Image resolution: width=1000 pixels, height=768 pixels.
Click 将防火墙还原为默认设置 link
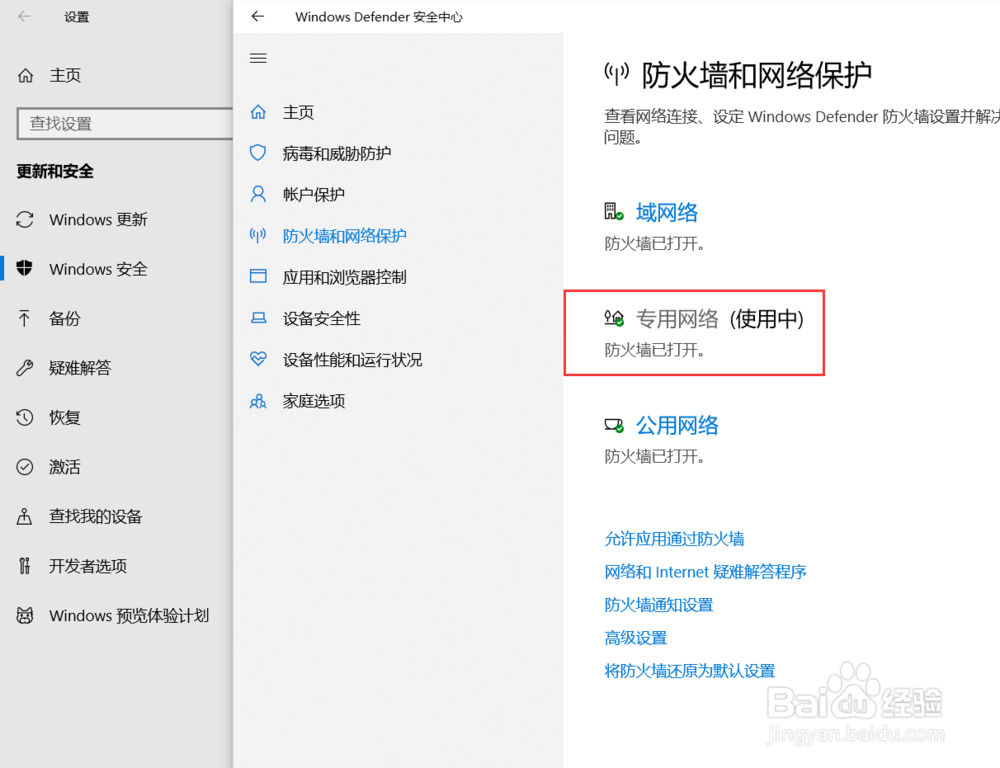[690, 670]
